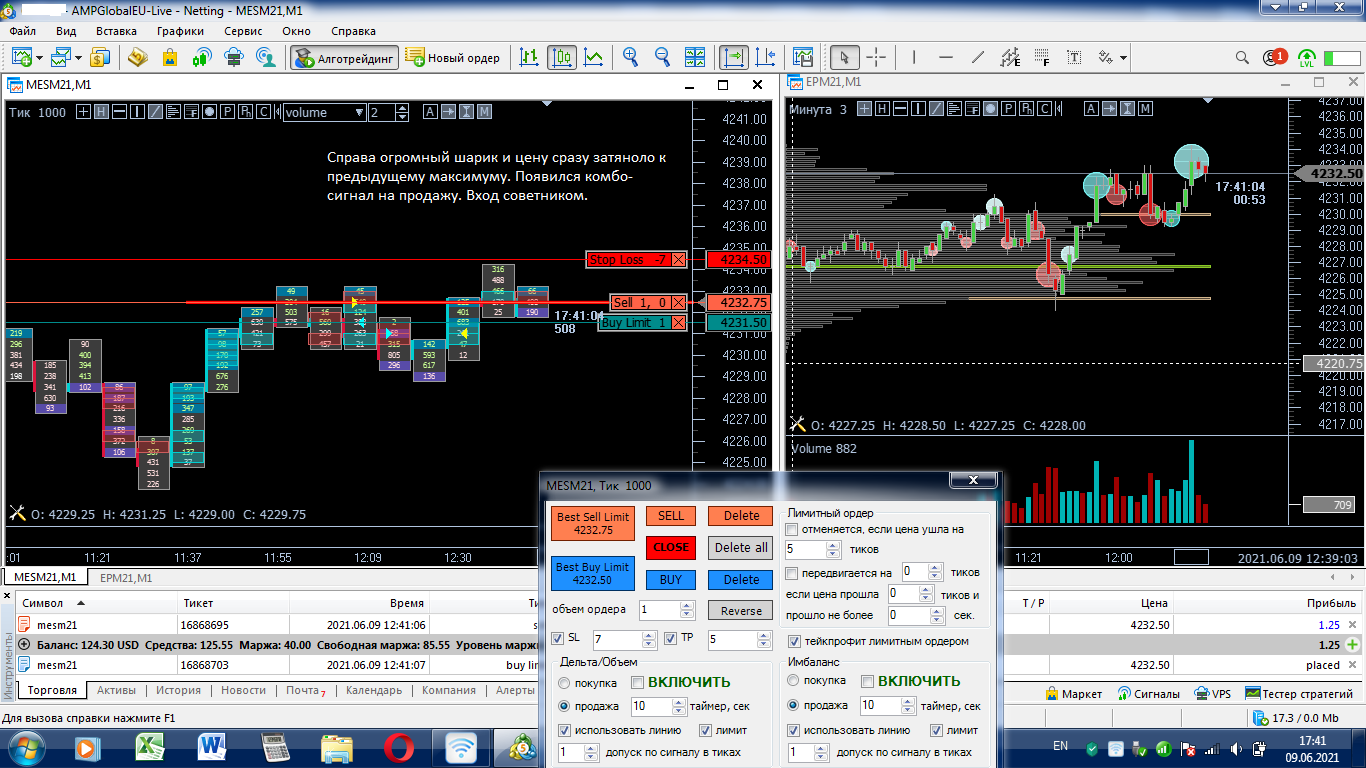The image size is (1366, 768).
Task: Select the equidistant channel tool
Action: tap(1010, 58)
